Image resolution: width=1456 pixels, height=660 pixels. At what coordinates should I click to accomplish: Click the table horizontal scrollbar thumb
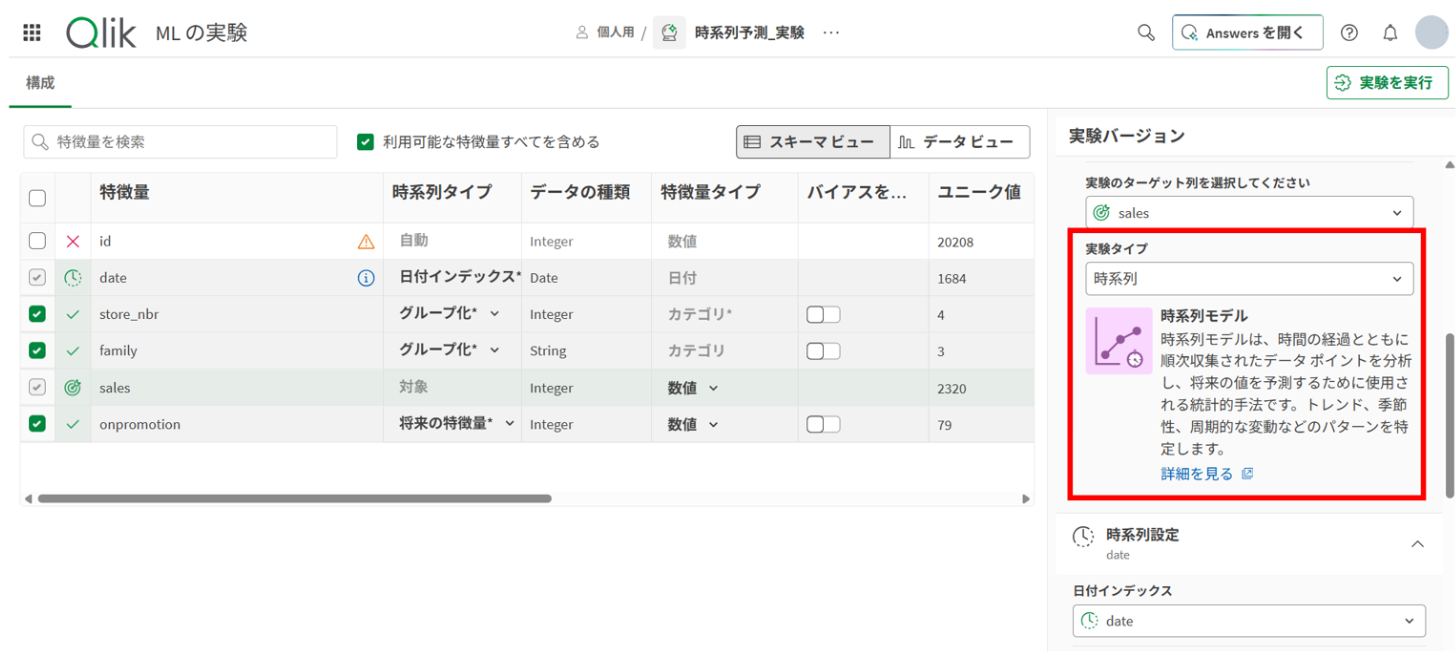[294, 498]
